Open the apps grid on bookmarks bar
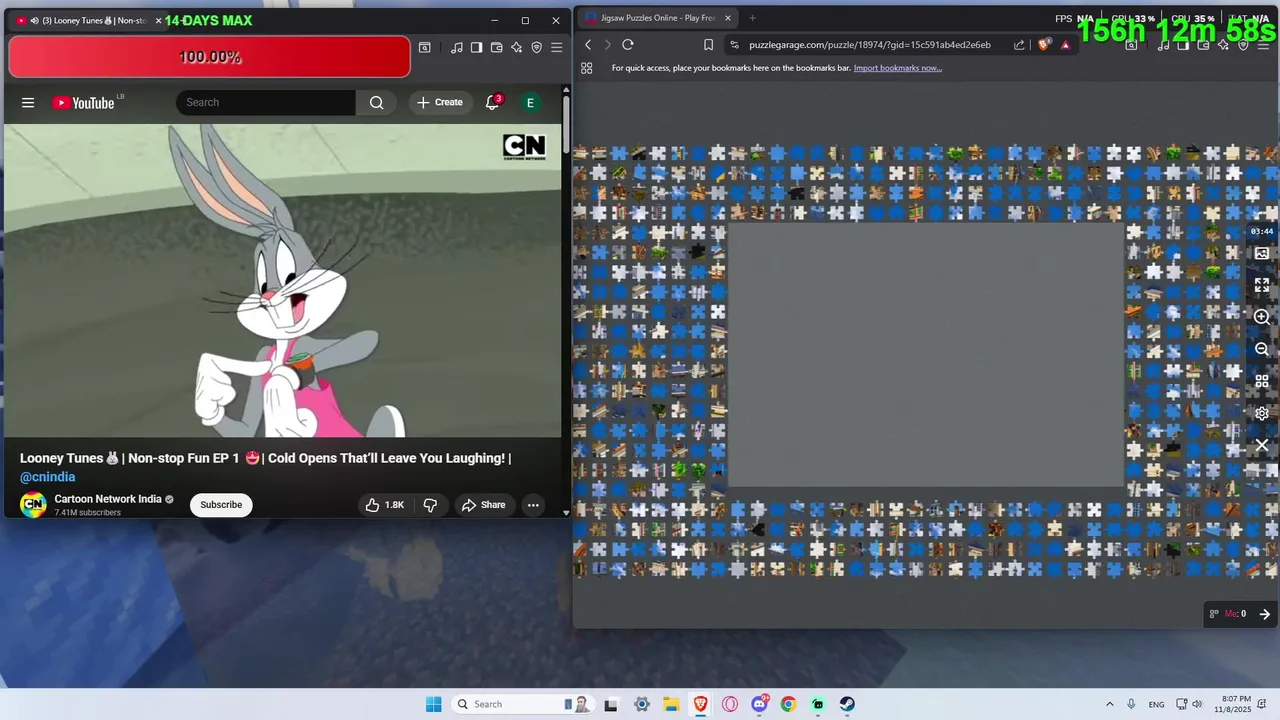The width and height of the screenshot is (1280, 720). click(x=587, y=68)
